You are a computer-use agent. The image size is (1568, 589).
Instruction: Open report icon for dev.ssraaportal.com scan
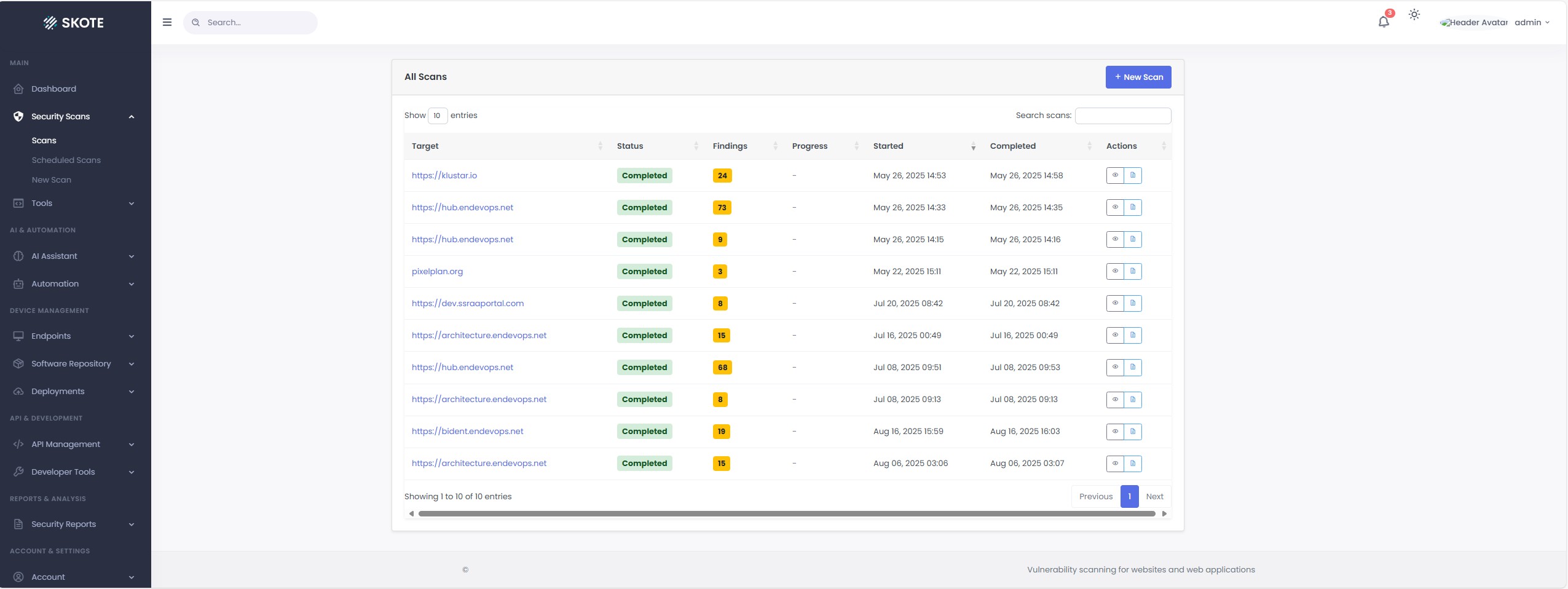pyautogui.click(x=1133, y=303)
